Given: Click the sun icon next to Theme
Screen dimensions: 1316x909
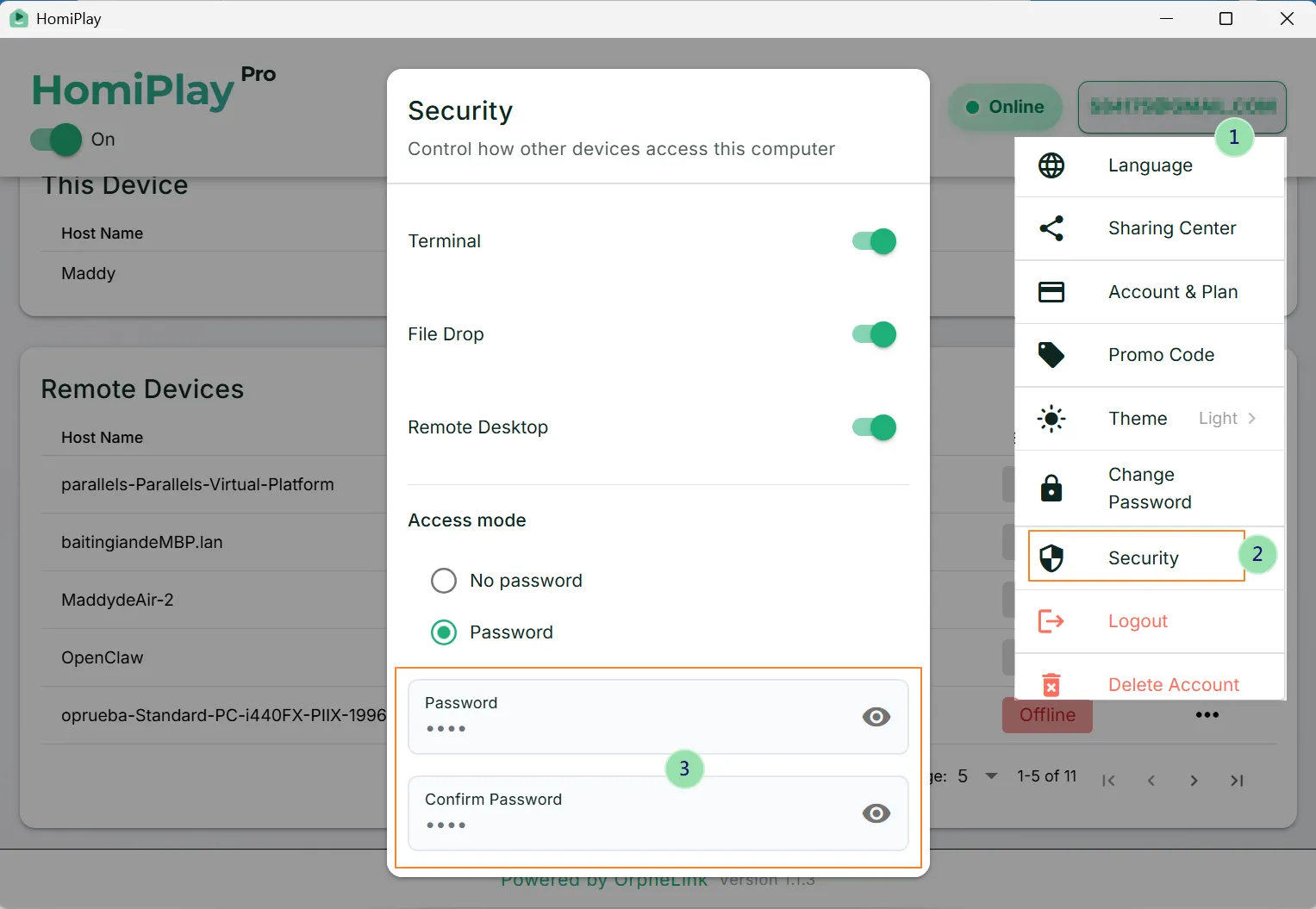Looking at the screenshot, I should (1051, 419).
